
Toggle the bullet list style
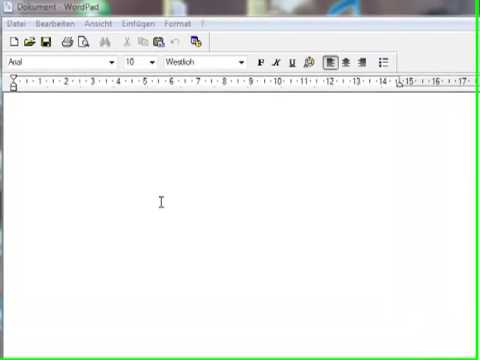[x=384, y=62]
